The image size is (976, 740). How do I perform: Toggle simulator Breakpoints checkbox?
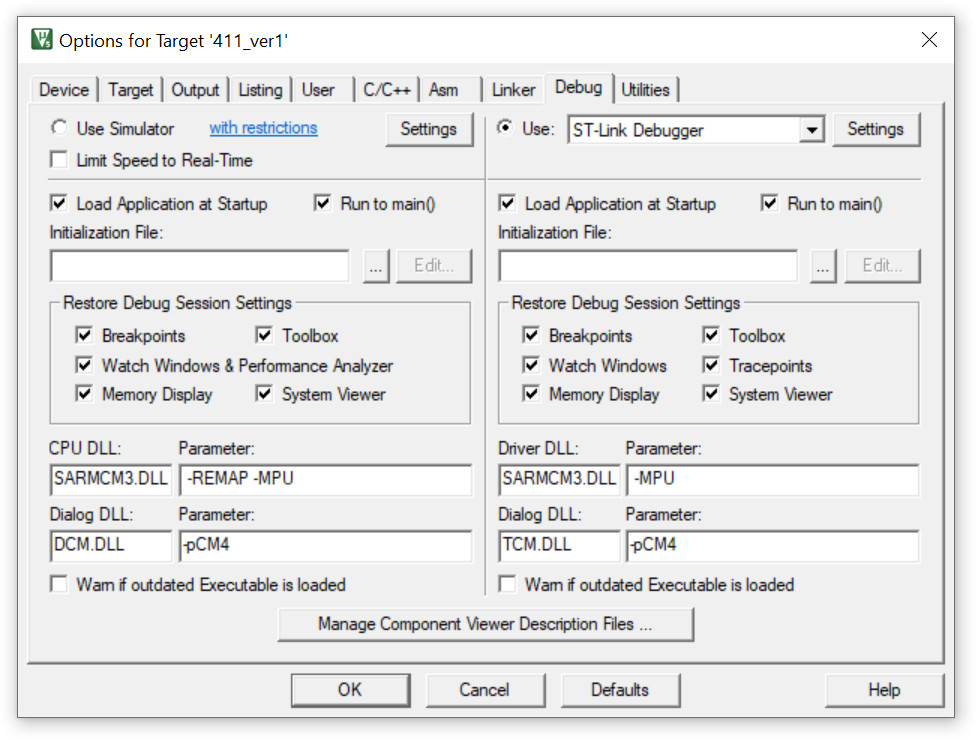tap(84, 335)
